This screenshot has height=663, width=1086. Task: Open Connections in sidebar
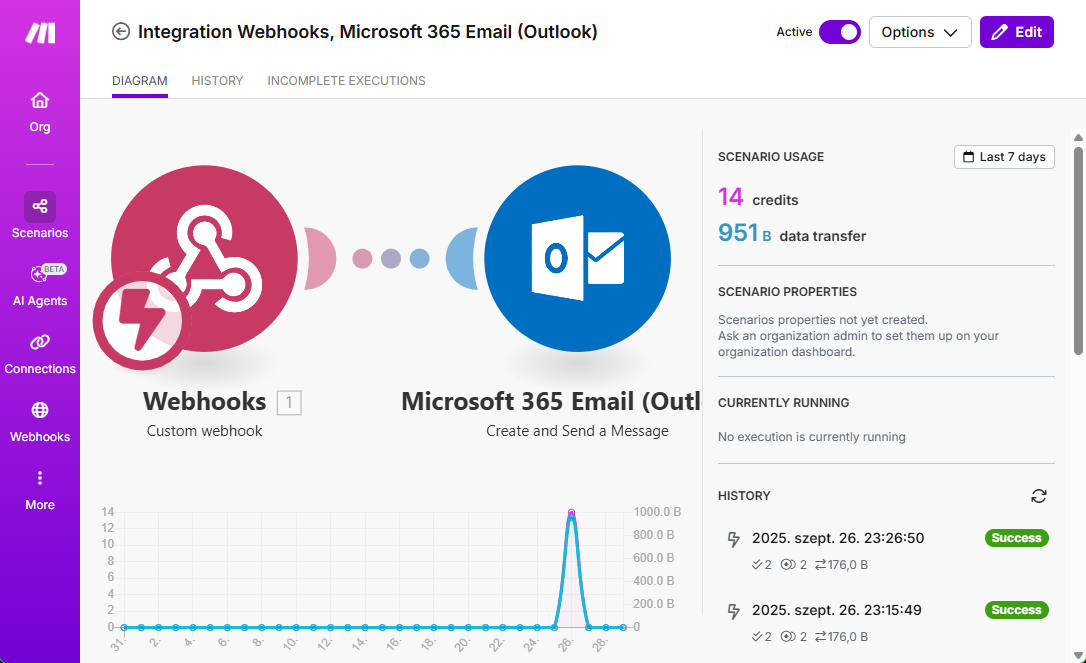coord(39,354)
